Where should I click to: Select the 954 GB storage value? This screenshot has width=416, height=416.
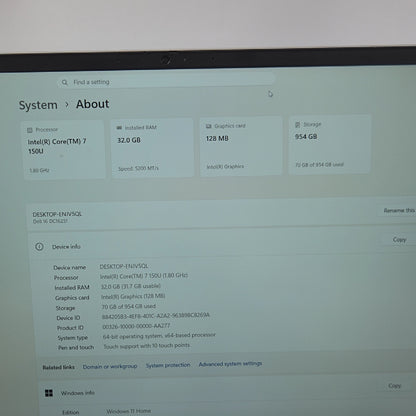tap(306, 136)
